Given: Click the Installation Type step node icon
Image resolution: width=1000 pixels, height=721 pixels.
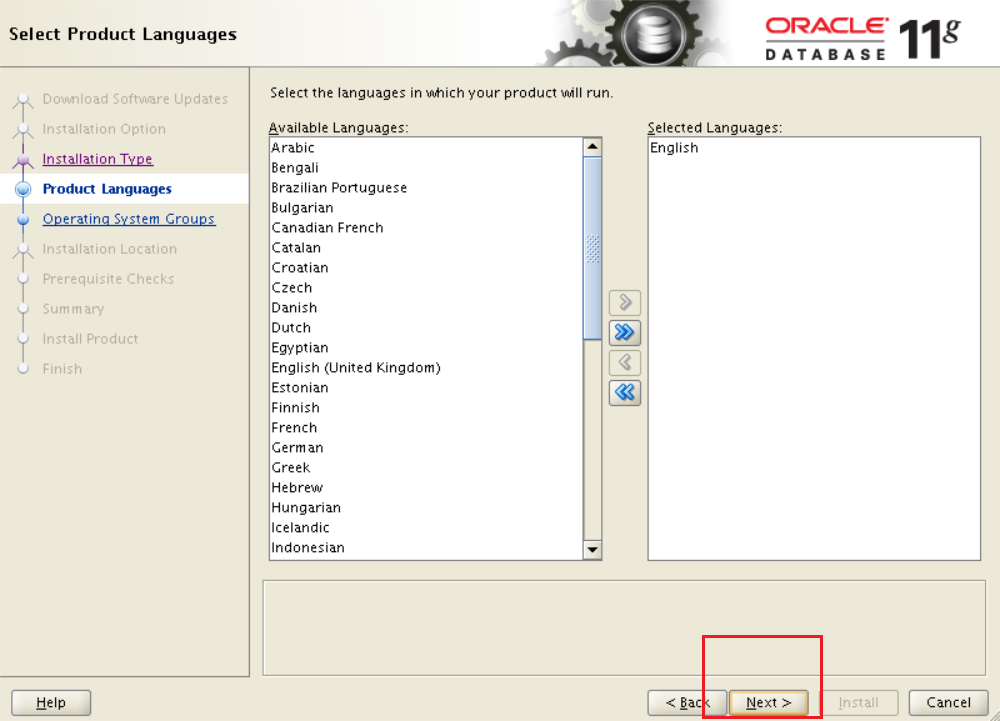Looking at the screenshot, I should click(23, 159).
